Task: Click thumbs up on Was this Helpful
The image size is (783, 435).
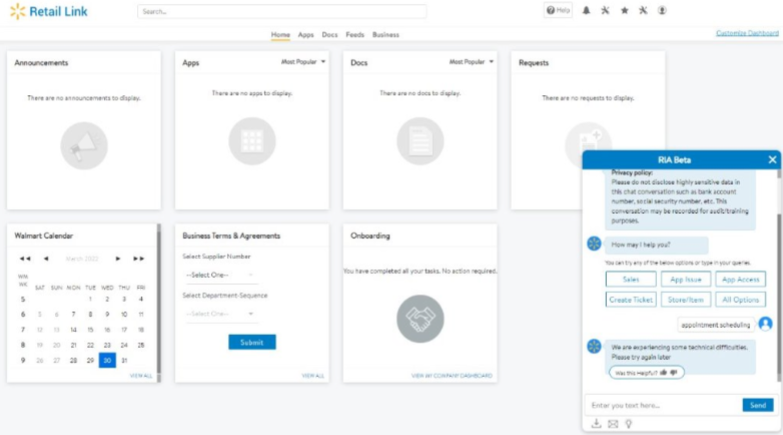Action: coord(663,373)
